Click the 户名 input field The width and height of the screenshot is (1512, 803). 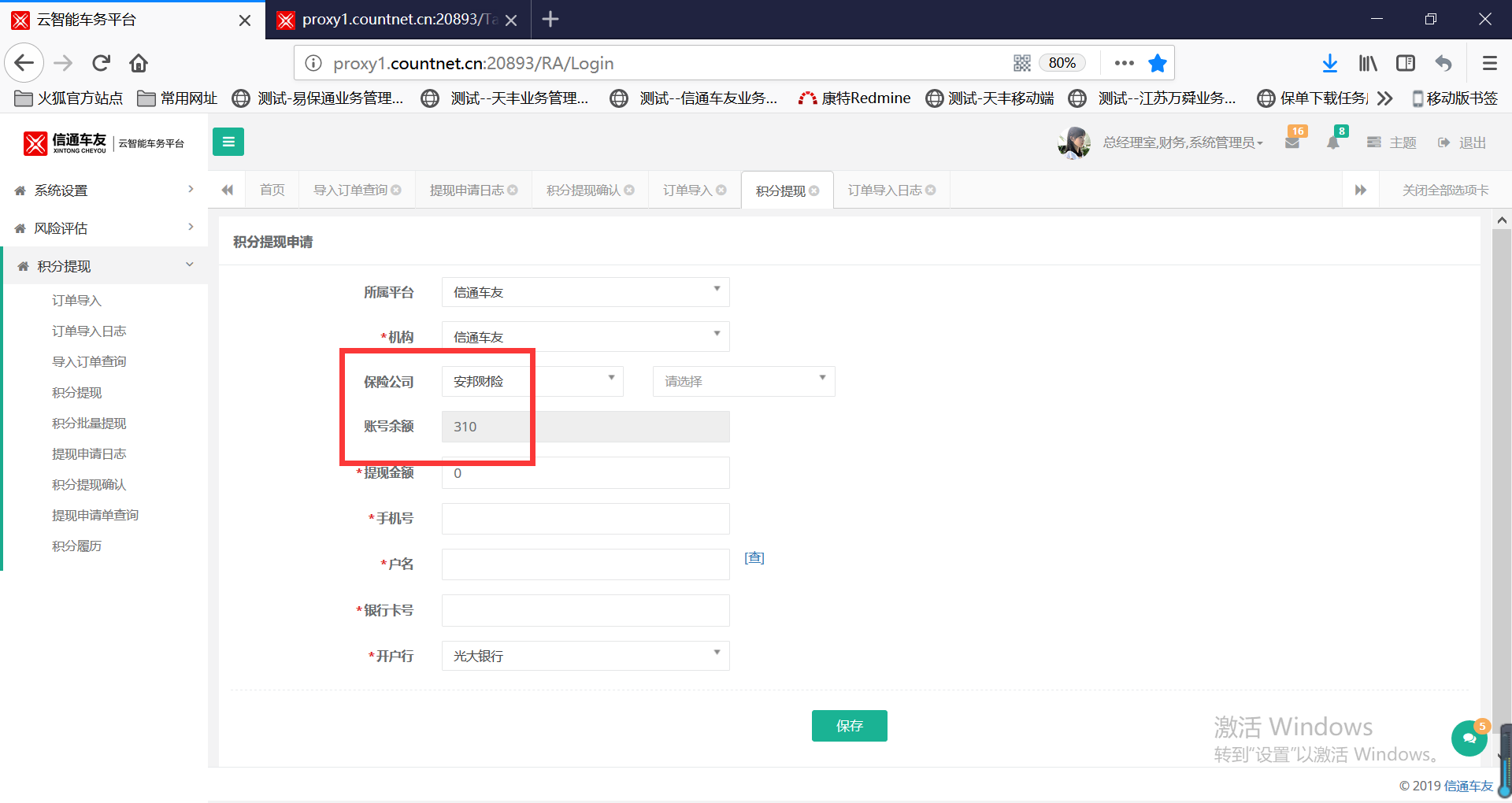click(x=586, y=564)
